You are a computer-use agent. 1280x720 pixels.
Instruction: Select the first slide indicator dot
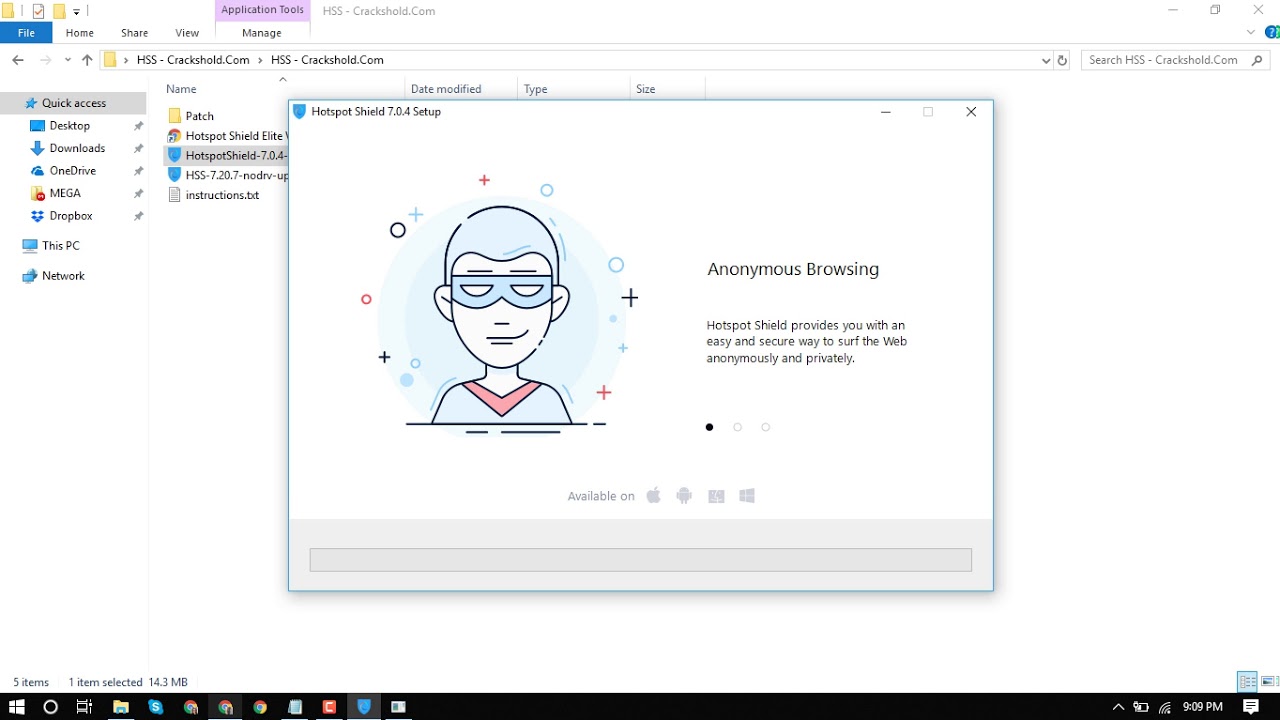click(x=709, y=427)
